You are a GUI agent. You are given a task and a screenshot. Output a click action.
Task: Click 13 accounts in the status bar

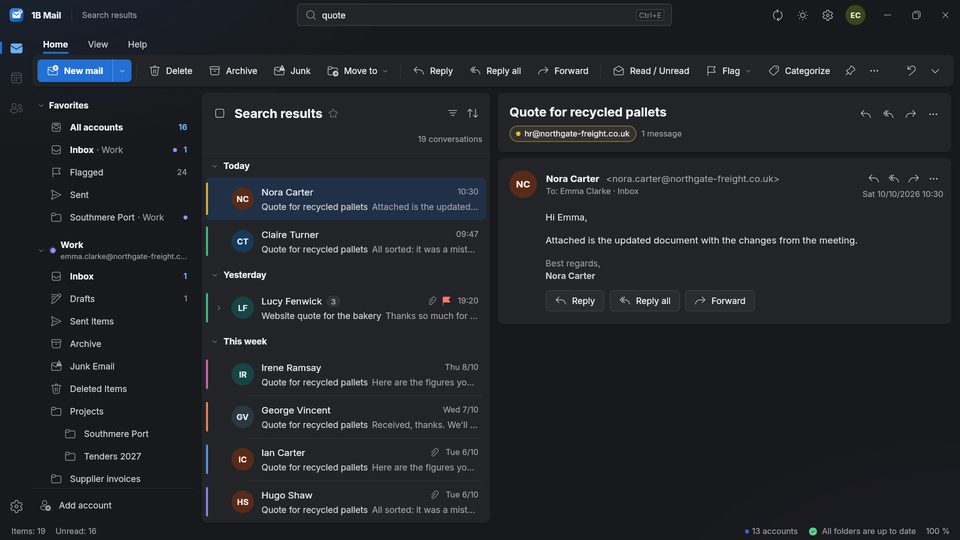pyautogui.click(x=771, y=531)
